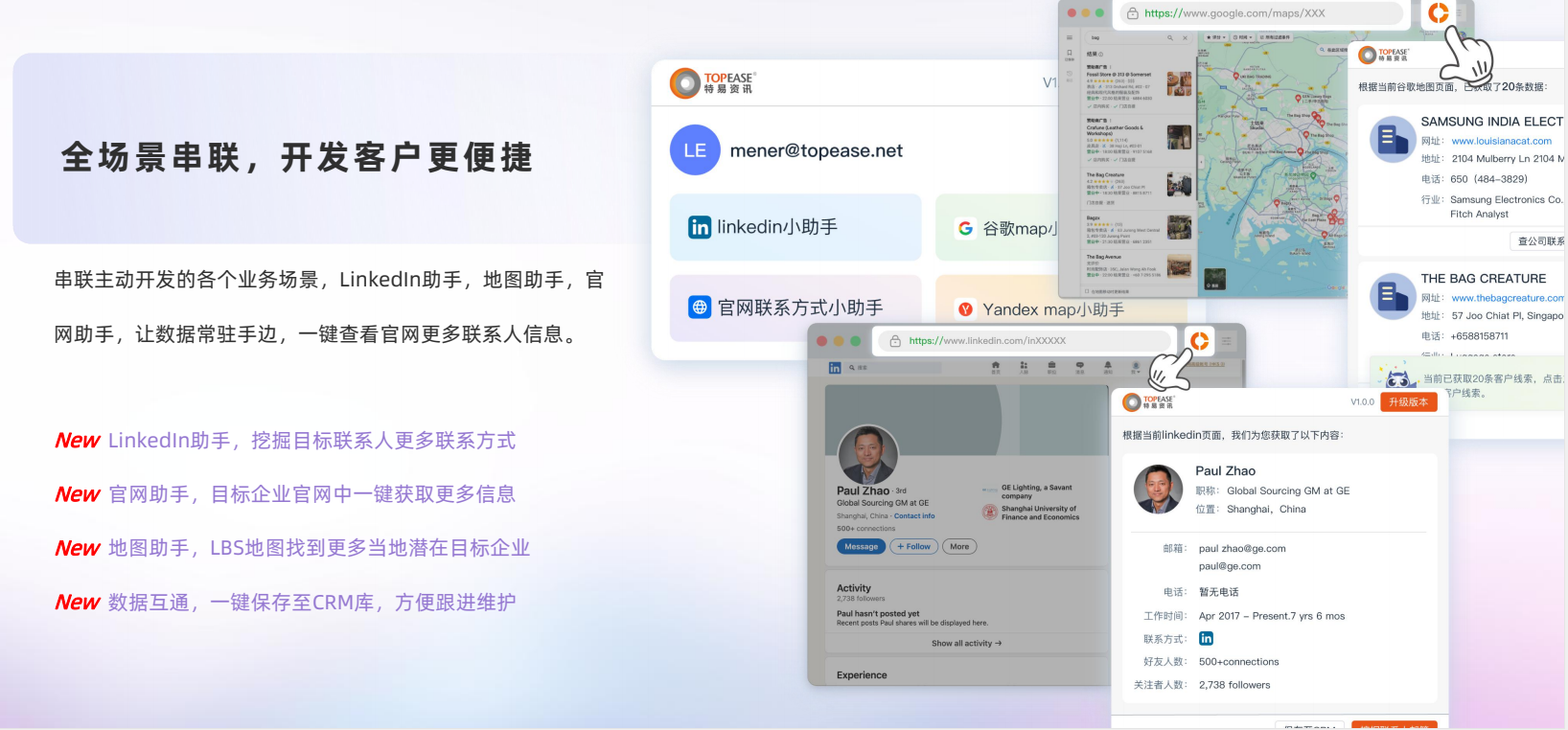Click the magnifier icon in Google Maps search box
Image resolution: width=1568 pixels, height=730 pixels.
1170,37
